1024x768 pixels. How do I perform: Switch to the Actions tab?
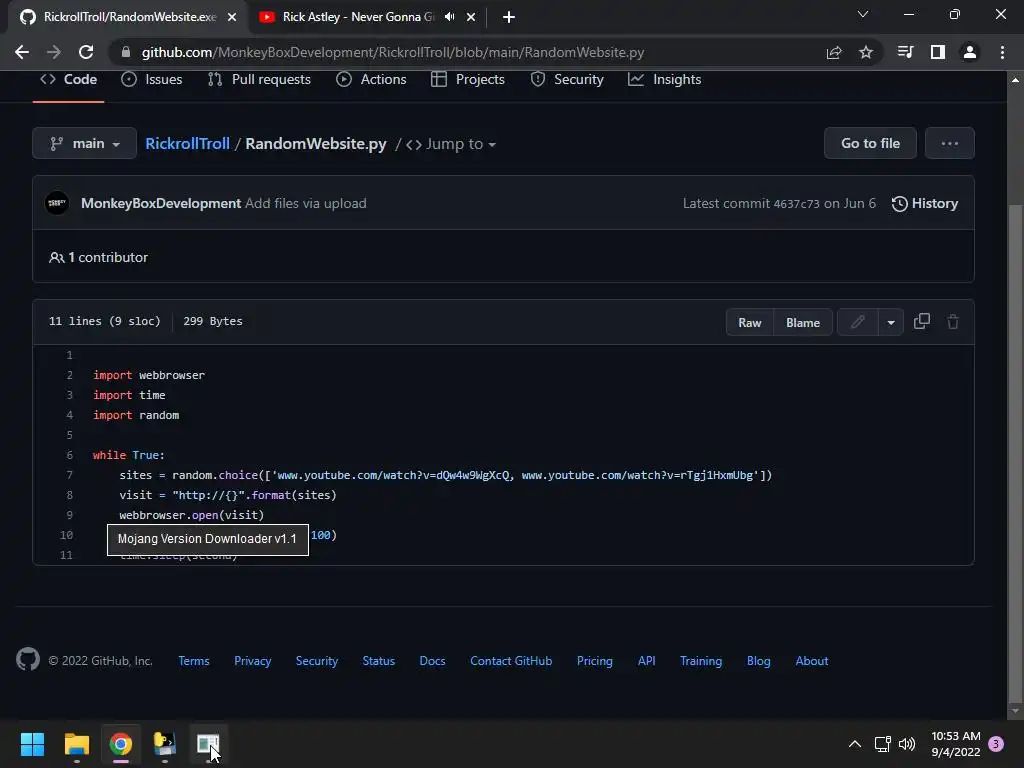(371, 80)
